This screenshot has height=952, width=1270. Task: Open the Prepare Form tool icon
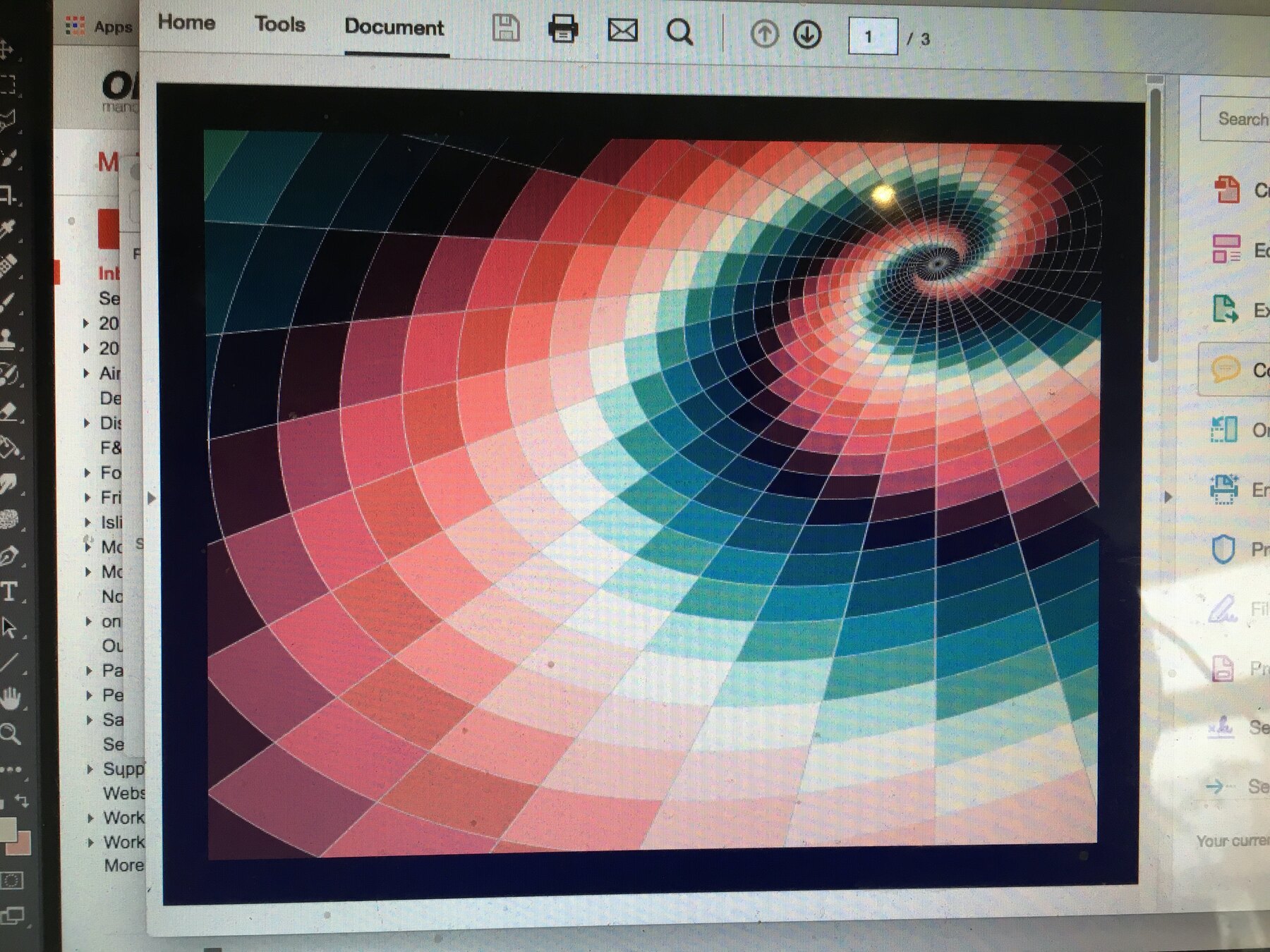coord(1223,668)
